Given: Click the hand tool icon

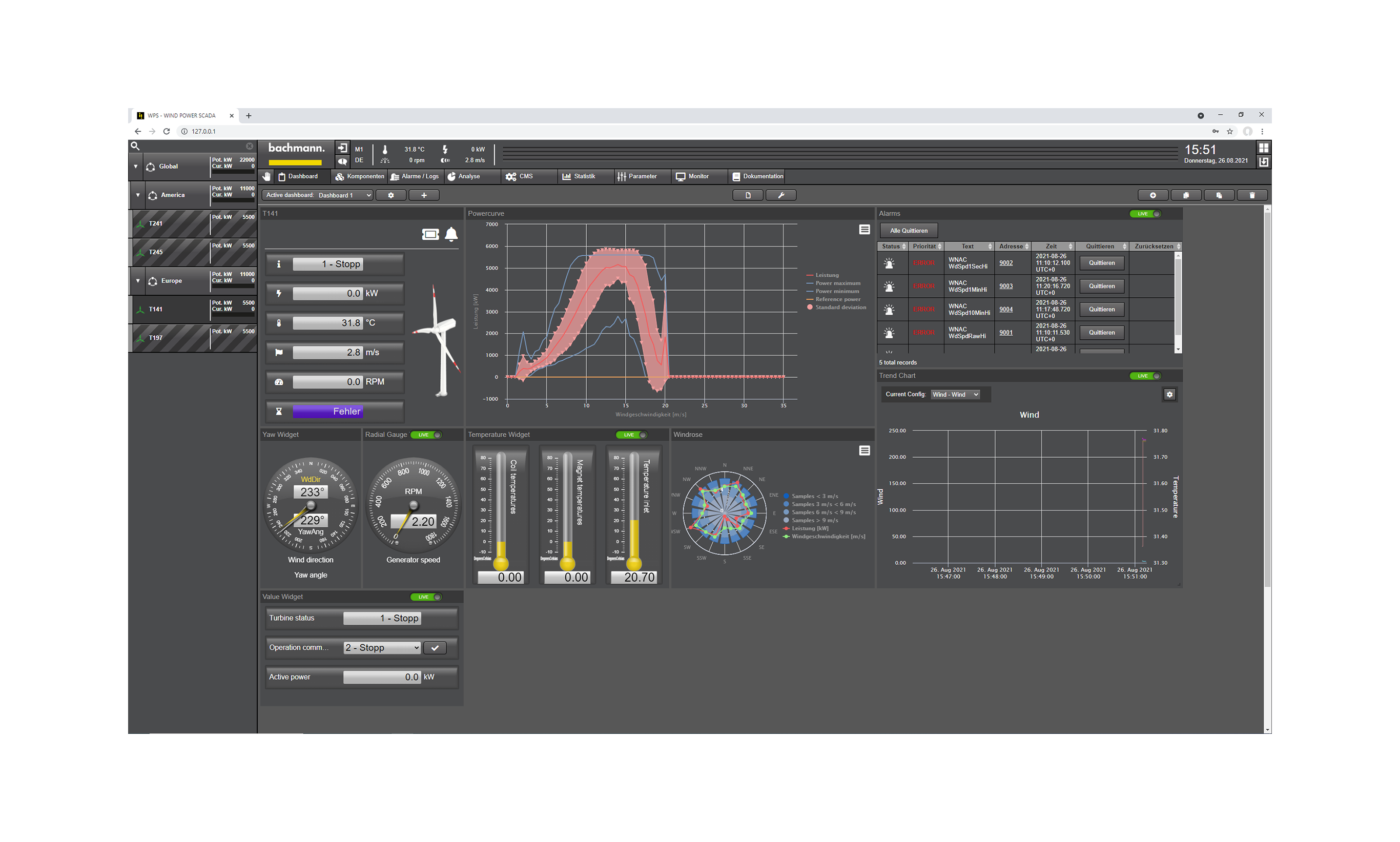Looking at the screenshot, I should tap(266, 176).
